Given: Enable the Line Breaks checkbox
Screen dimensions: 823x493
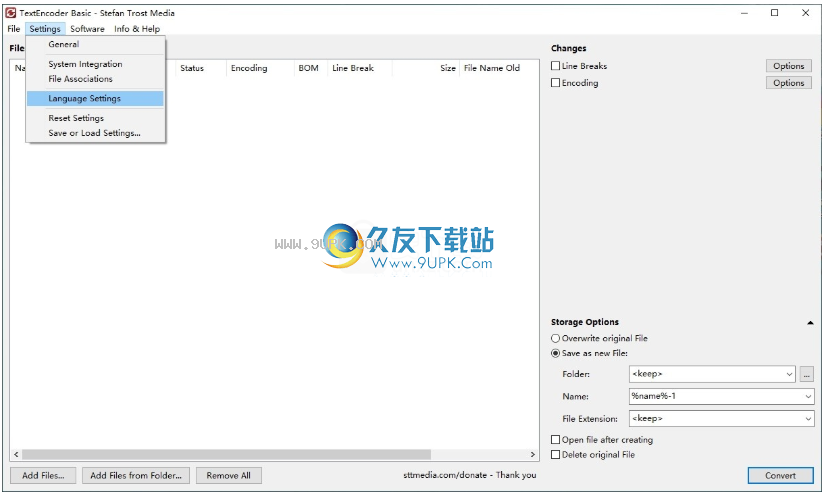Looking at the screenshot, I should tap(555, 66).
